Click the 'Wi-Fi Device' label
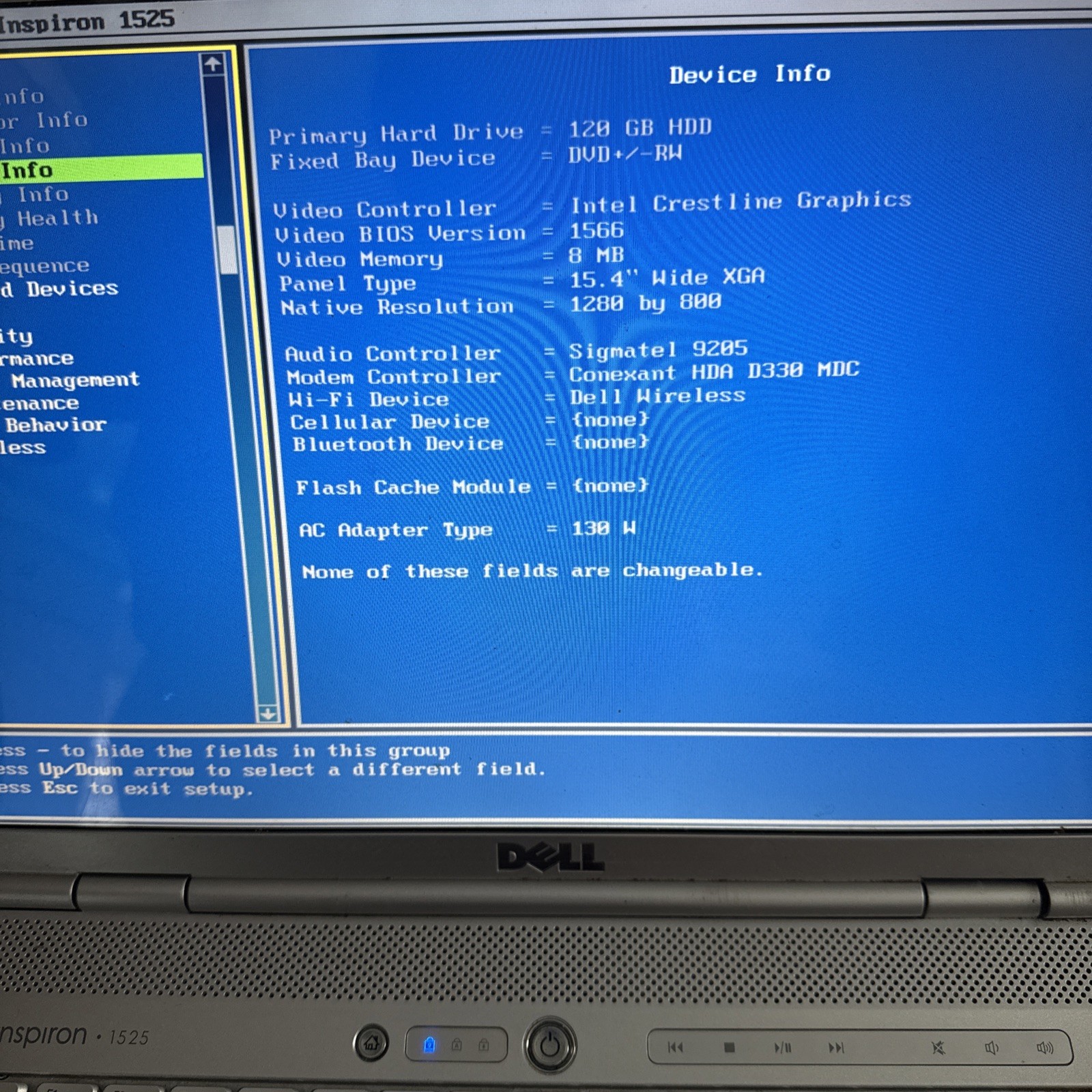This screenshot has width=1092, height=1092. point(369,399)
